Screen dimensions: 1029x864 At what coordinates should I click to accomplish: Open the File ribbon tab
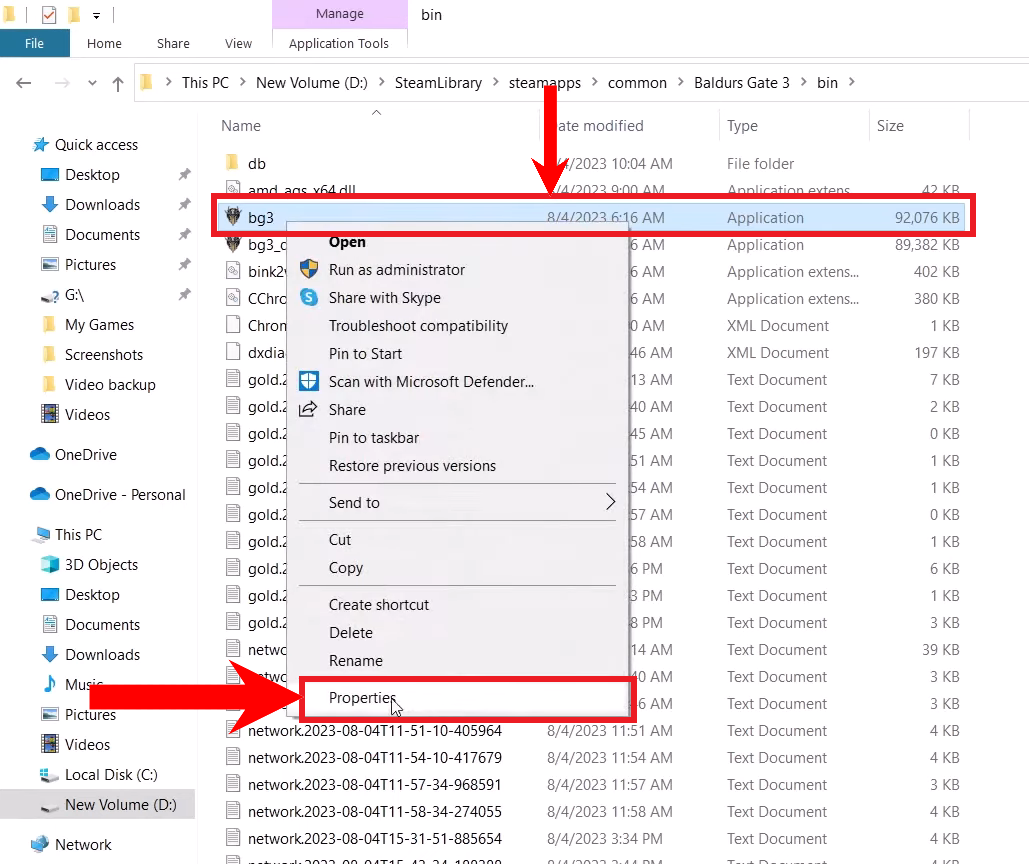point(34,43)
